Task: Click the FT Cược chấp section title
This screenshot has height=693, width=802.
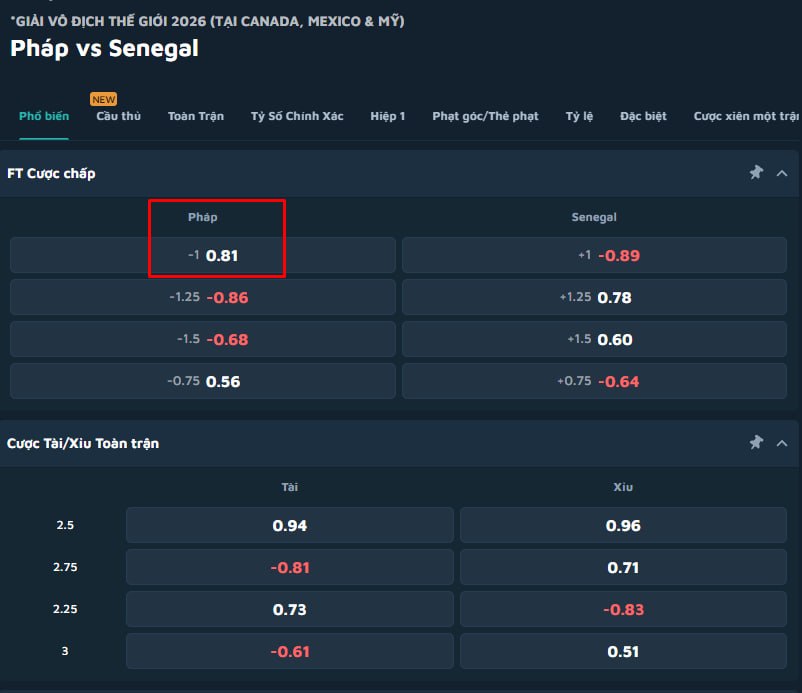Action: [x=51, y=173]
